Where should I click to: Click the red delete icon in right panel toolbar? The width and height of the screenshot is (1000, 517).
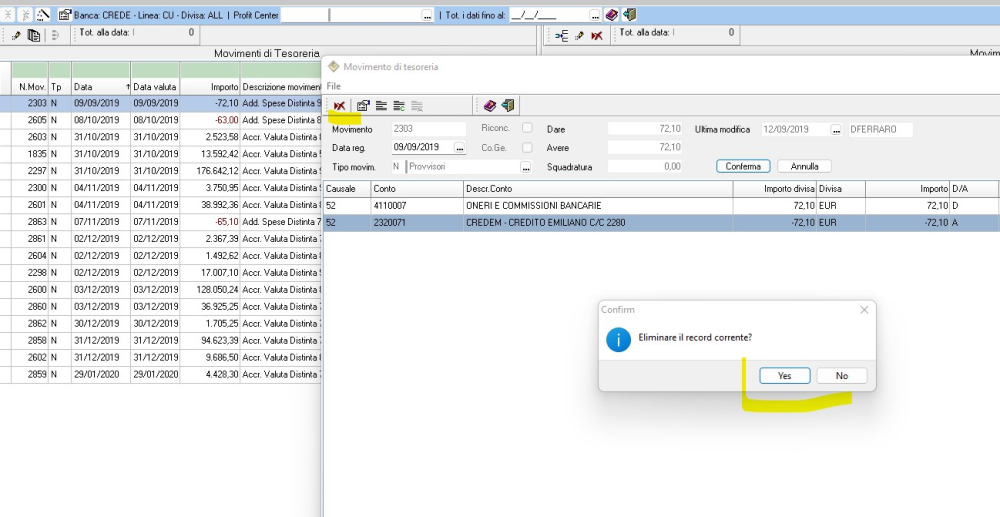(x=596, y=35)
